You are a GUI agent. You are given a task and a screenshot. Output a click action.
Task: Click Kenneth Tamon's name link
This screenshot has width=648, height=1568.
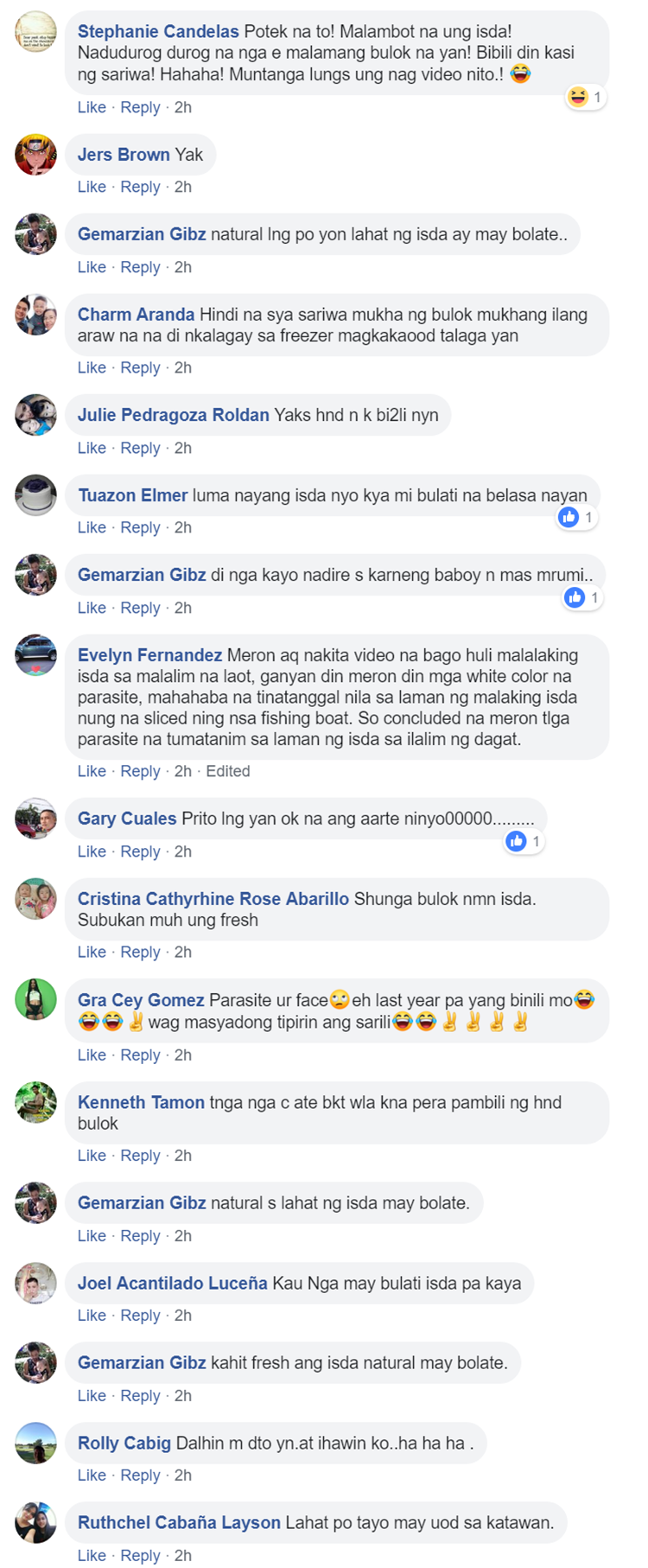point(141,1102)
